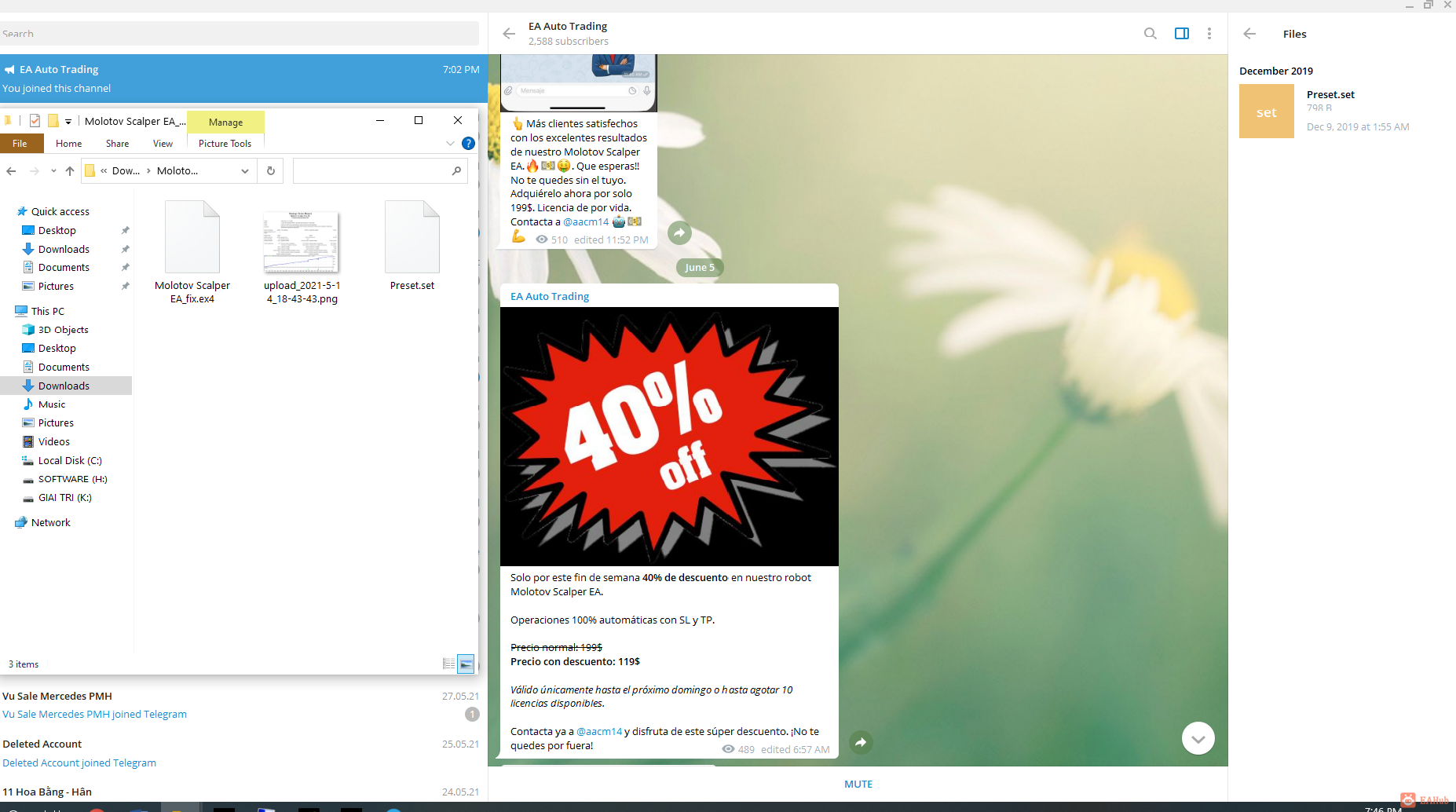
Task: Mute the EA Auto Trading channel
Action: [x=858, y=784]
